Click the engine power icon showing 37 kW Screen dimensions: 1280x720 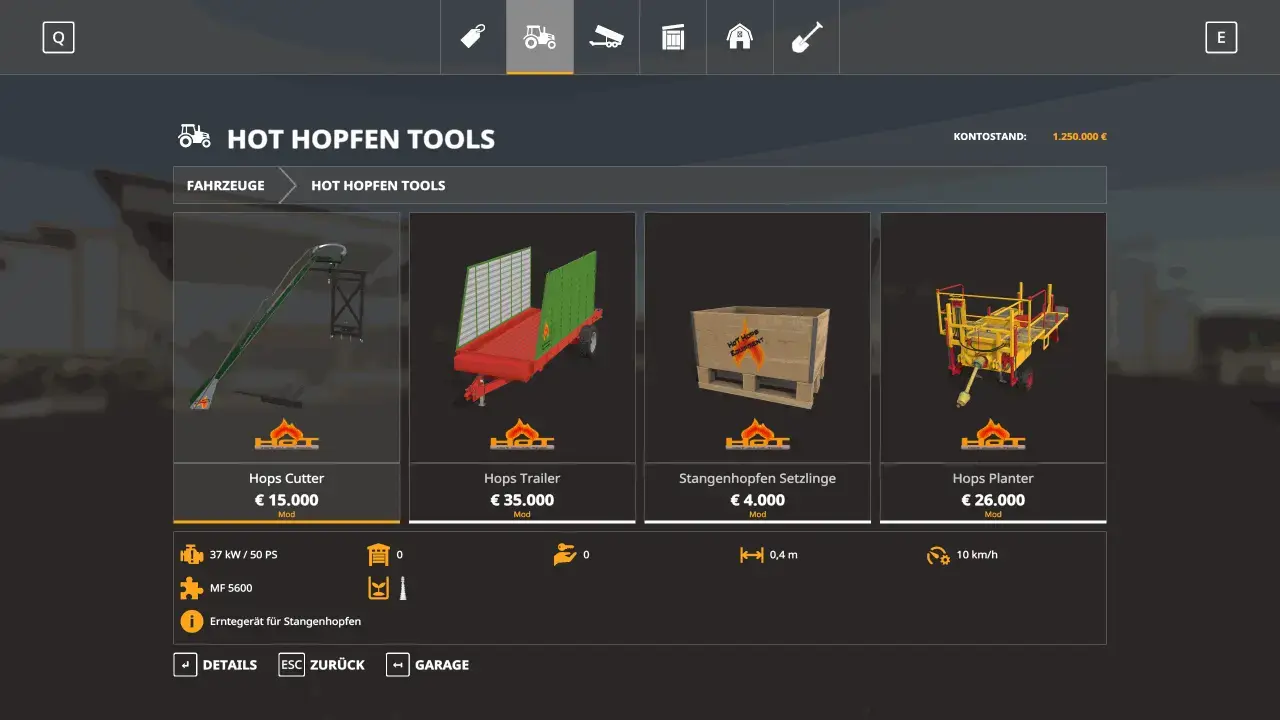click(191, 553)
